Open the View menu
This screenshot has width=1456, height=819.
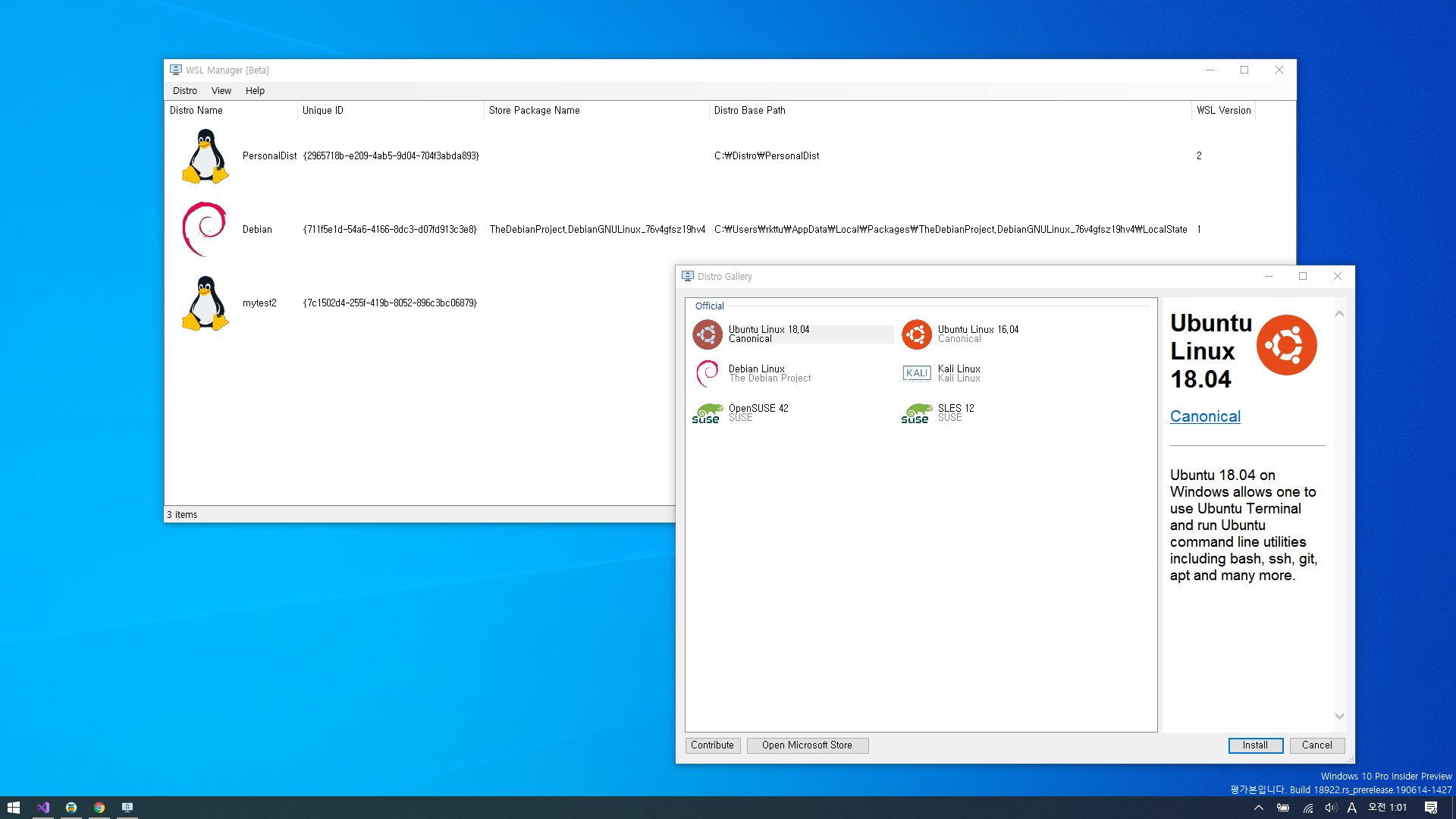[x=221, y=90]
